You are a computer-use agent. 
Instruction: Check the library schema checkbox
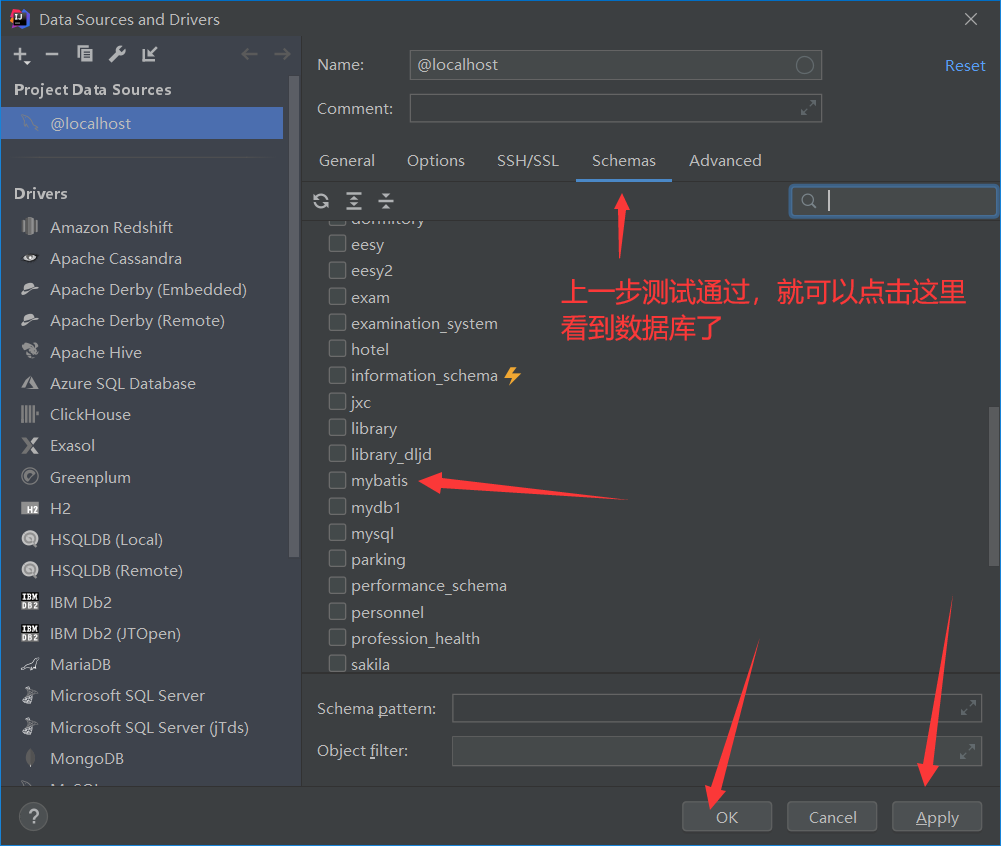point(337,427)
